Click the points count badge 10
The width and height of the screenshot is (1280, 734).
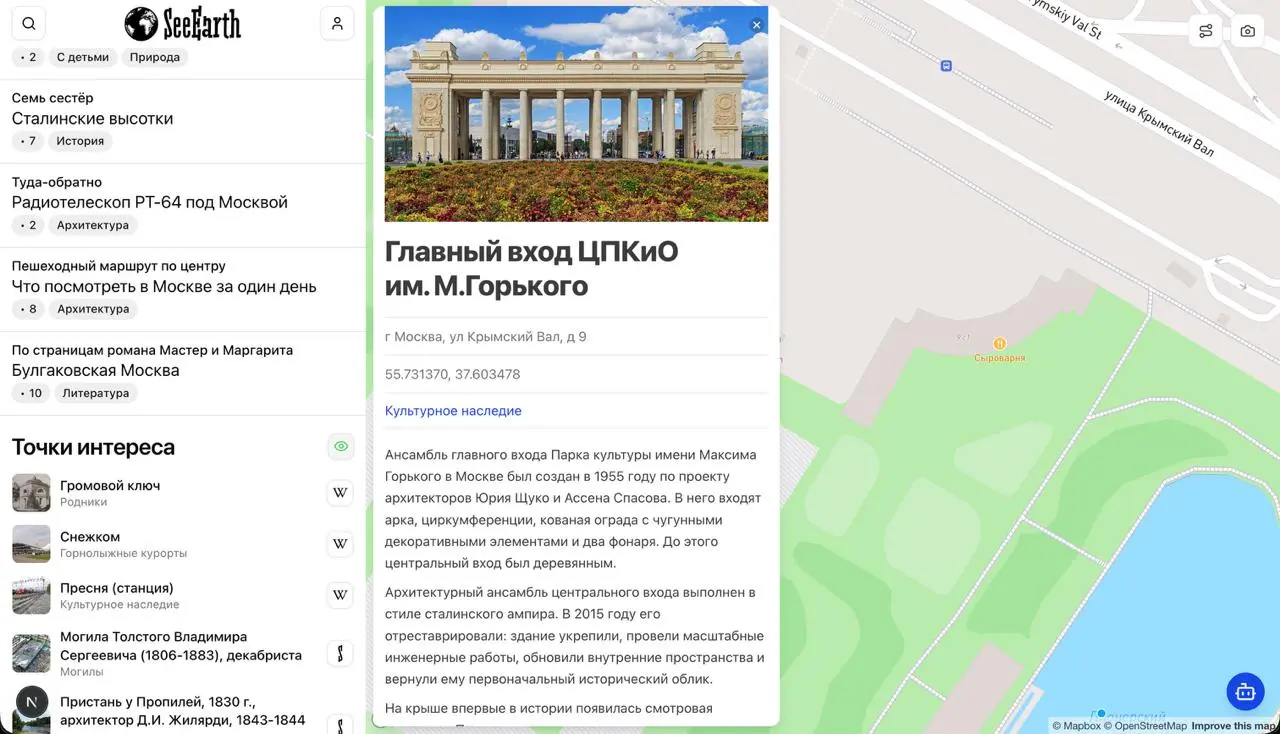[x=31, y=393]
